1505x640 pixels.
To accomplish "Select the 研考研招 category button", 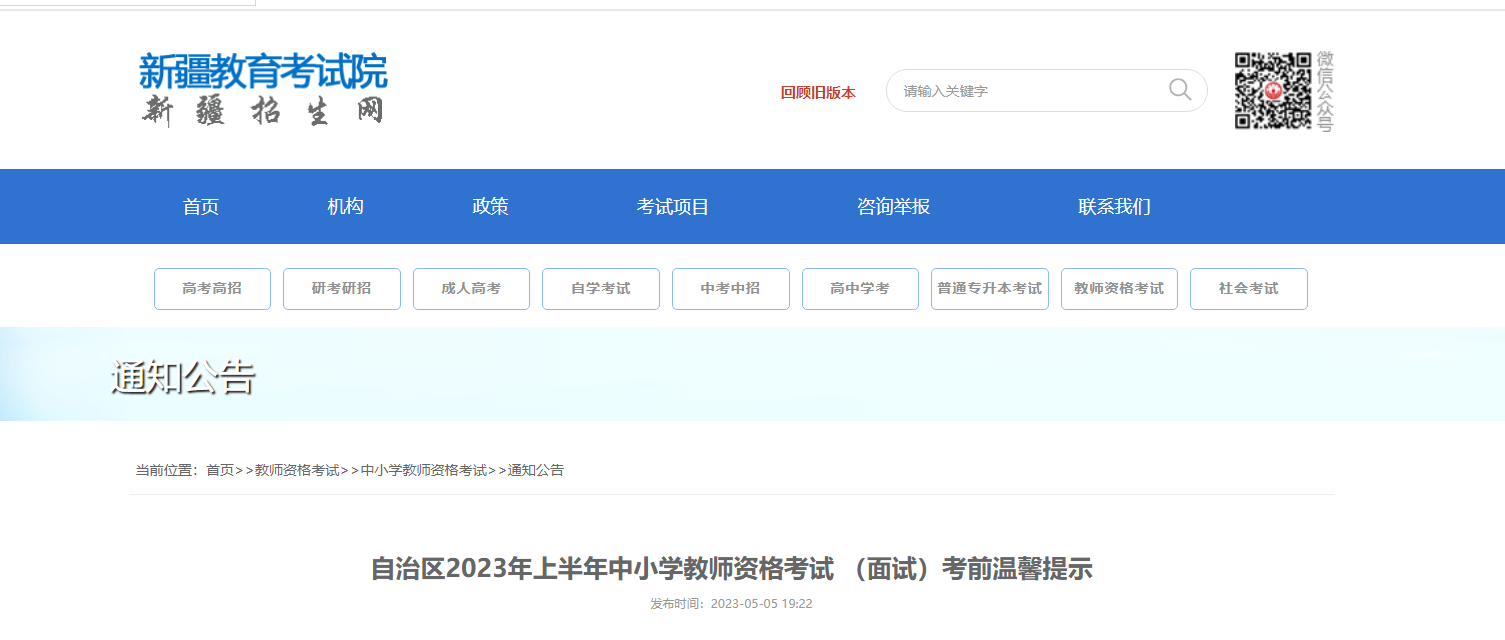I will click(x=341, y=289).
